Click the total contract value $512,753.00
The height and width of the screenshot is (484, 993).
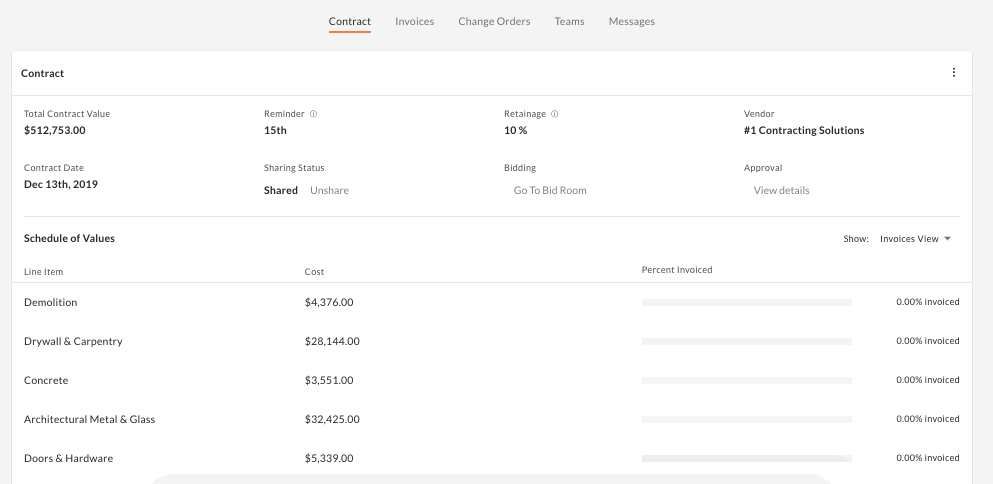(x=54, y=131)
